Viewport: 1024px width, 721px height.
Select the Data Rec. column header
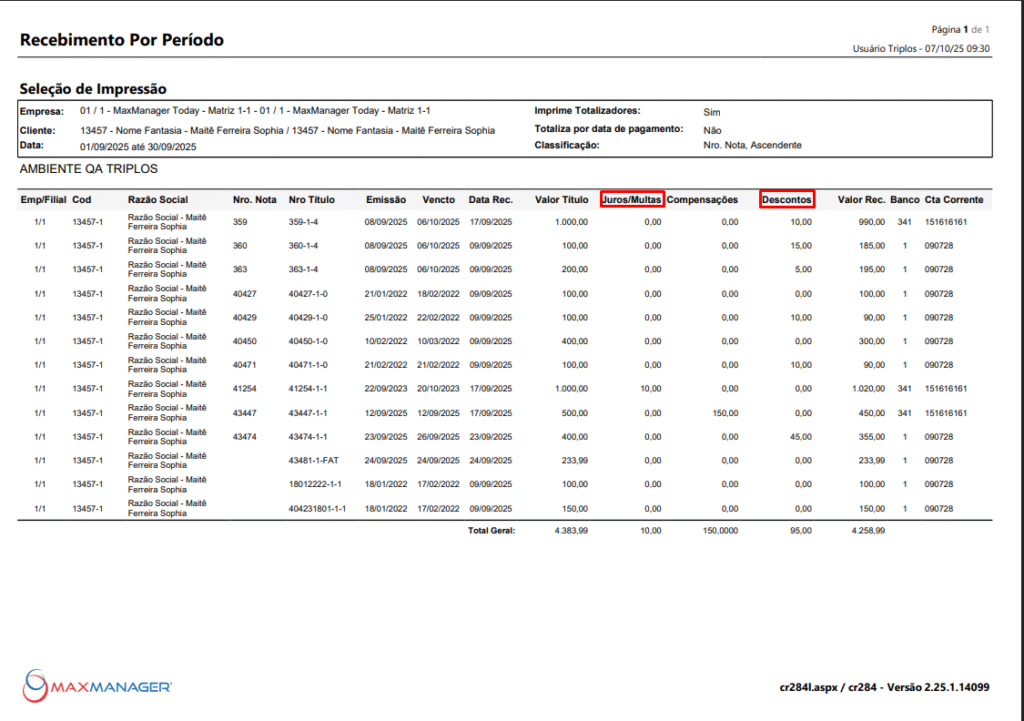tap(490, 200)
